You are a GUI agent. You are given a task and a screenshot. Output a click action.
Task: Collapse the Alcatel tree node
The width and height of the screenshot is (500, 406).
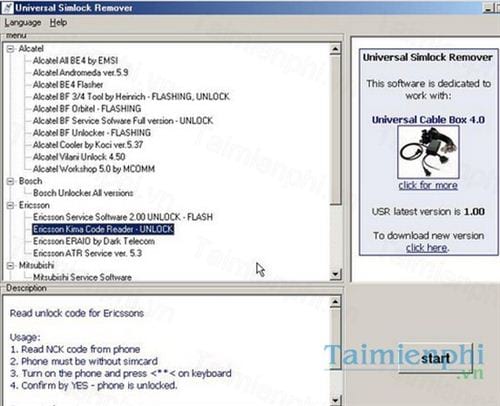click(x=10, y=49)
